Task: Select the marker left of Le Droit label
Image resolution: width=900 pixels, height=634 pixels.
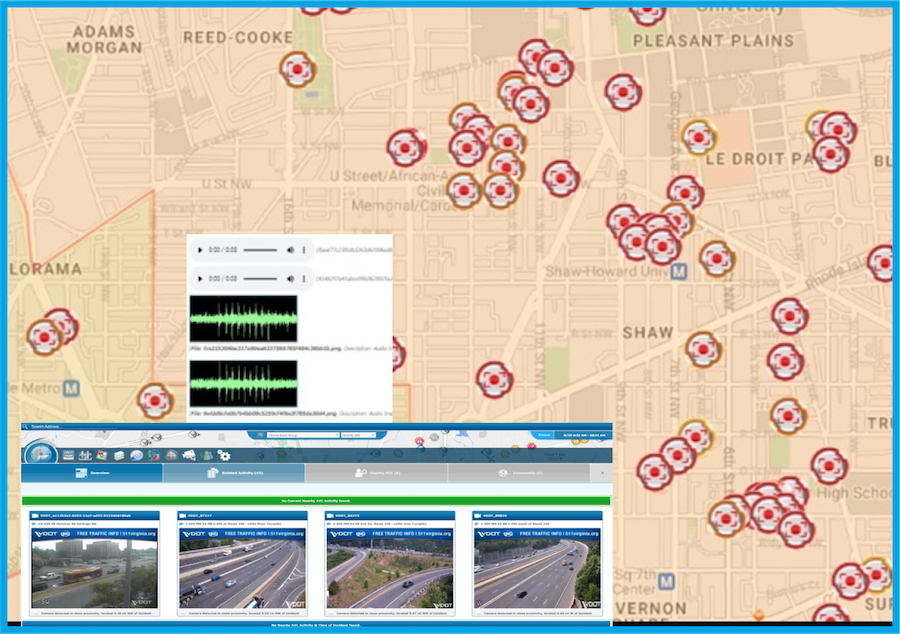Action: point(699,137)
